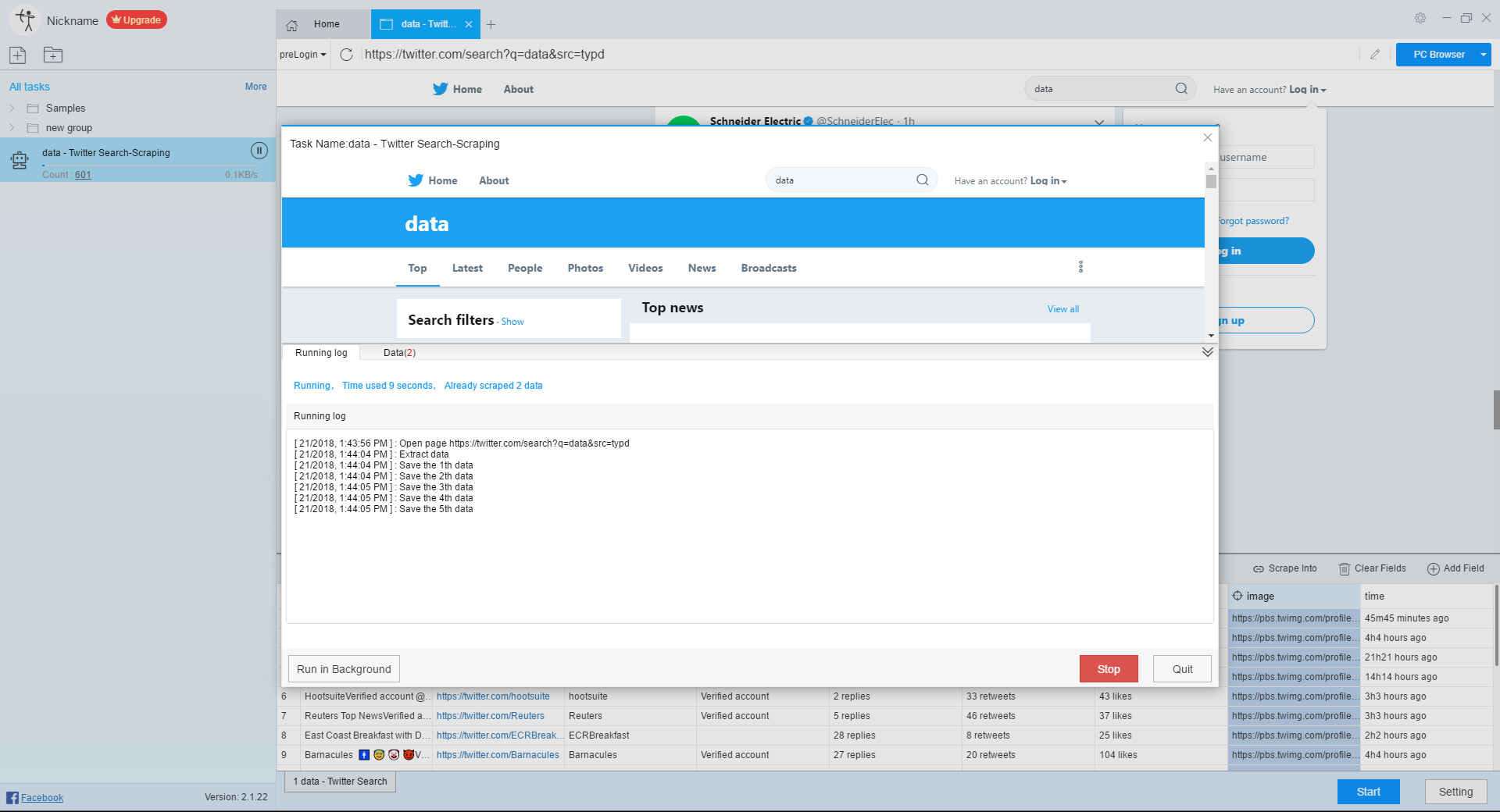Screen dimensions: 1500x812
Task: Click the time column header
Action: 1427,596
